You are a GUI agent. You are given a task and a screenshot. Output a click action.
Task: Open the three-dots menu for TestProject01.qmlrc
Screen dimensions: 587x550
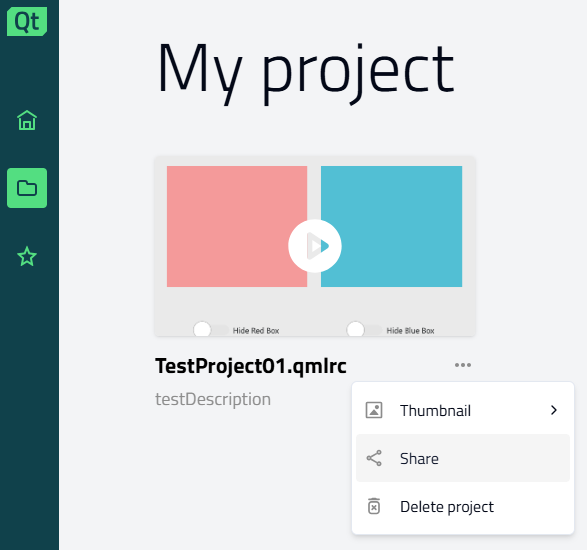point(463,365)
